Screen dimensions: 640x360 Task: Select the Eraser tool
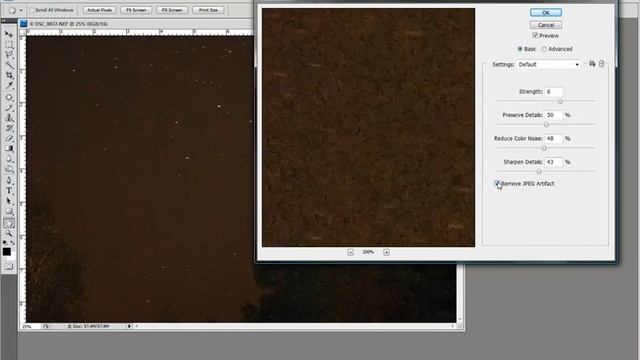pos(9,139)
